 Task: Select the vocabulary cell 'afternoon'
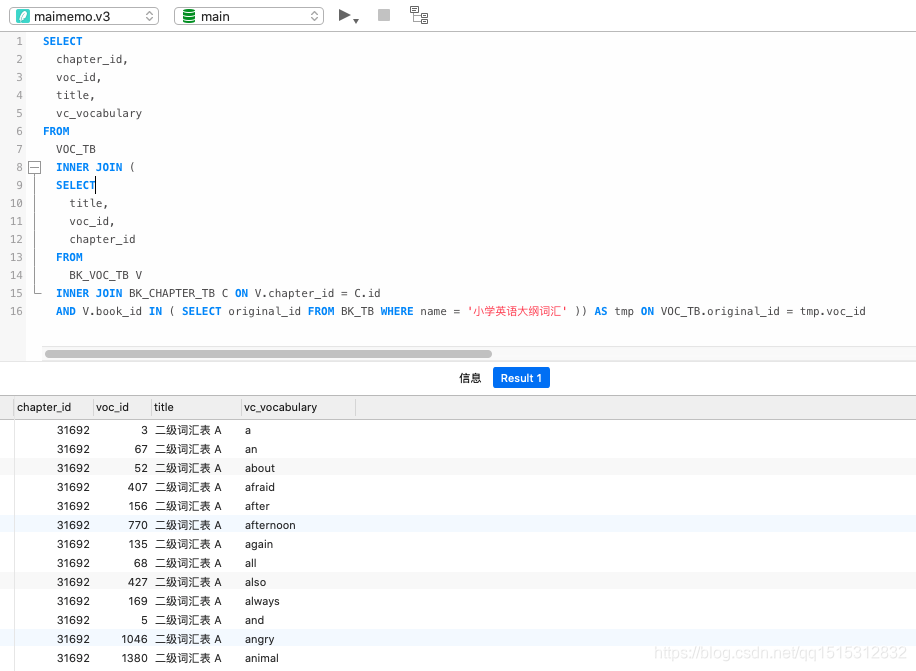point(270,525)
